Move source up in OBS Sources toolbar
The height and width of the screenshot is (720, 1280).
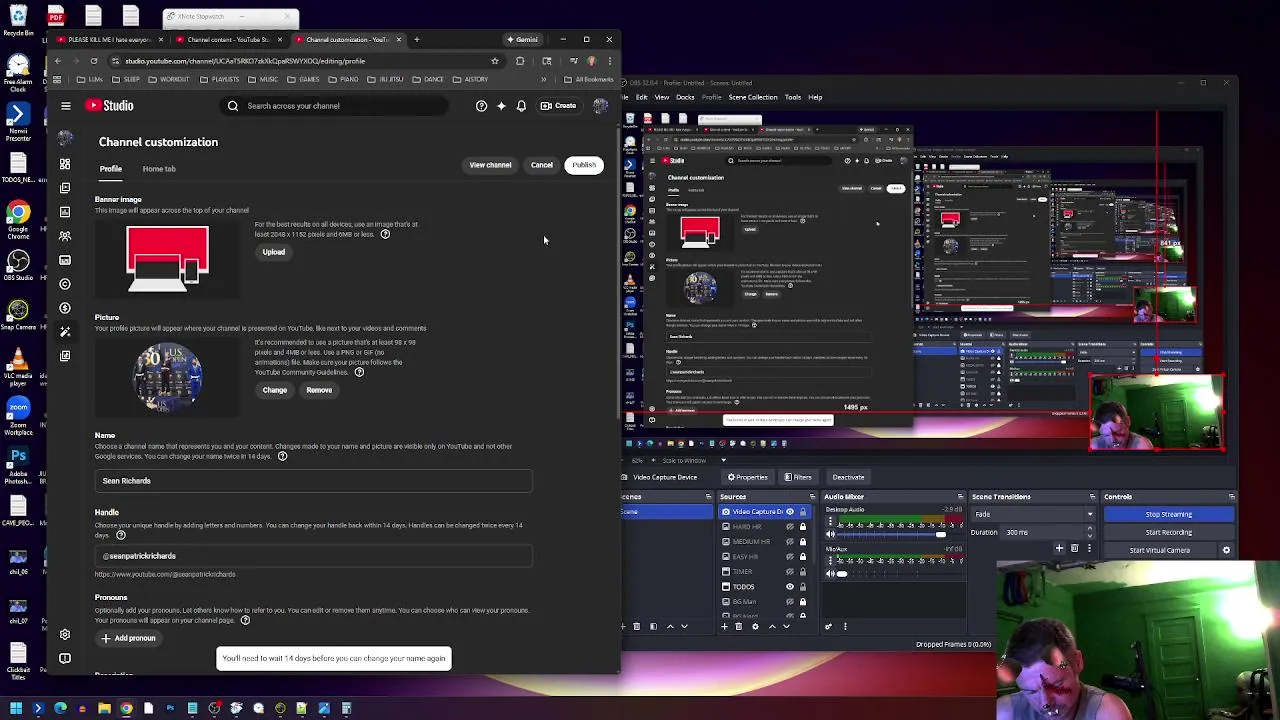coord(772,627)
